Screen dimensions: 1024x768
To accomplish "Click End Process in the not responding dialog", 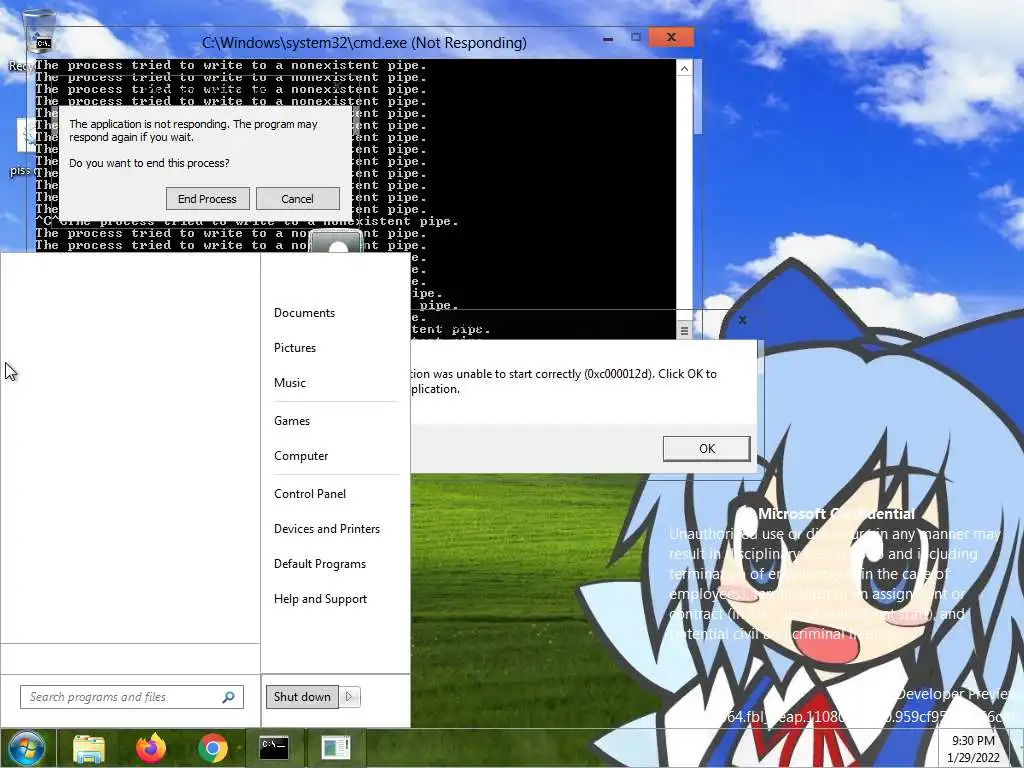I will [208, 199].
